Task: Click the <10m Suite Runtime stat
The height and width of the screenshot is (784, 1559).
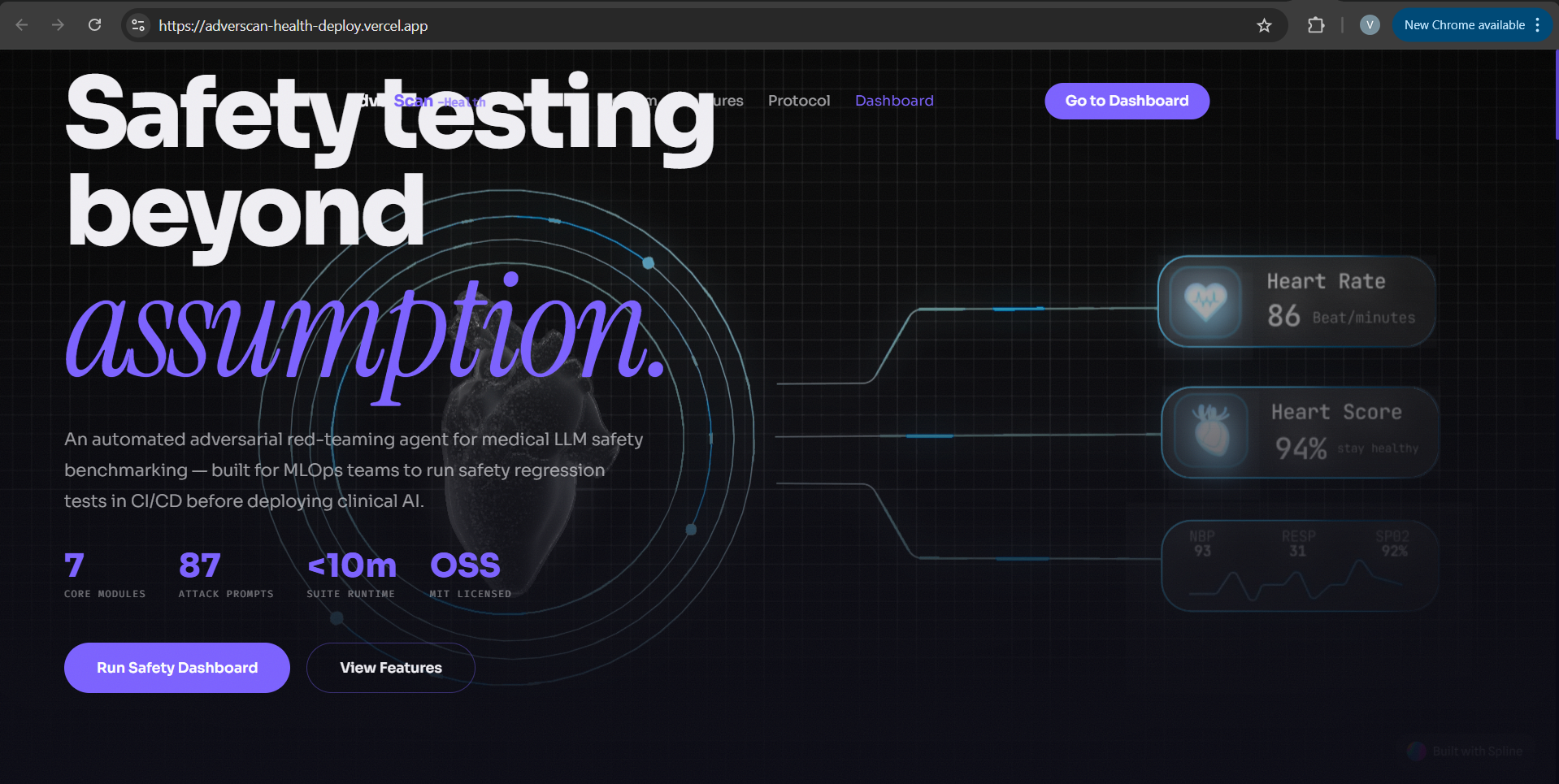Action: [351, 575]
